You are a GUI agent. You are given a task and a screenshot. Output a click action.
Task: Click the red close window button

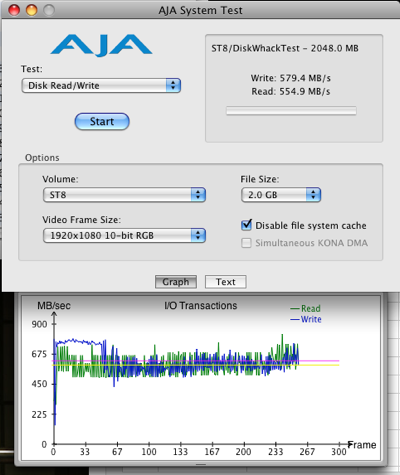pyautogui.click(x=14, y=10)
